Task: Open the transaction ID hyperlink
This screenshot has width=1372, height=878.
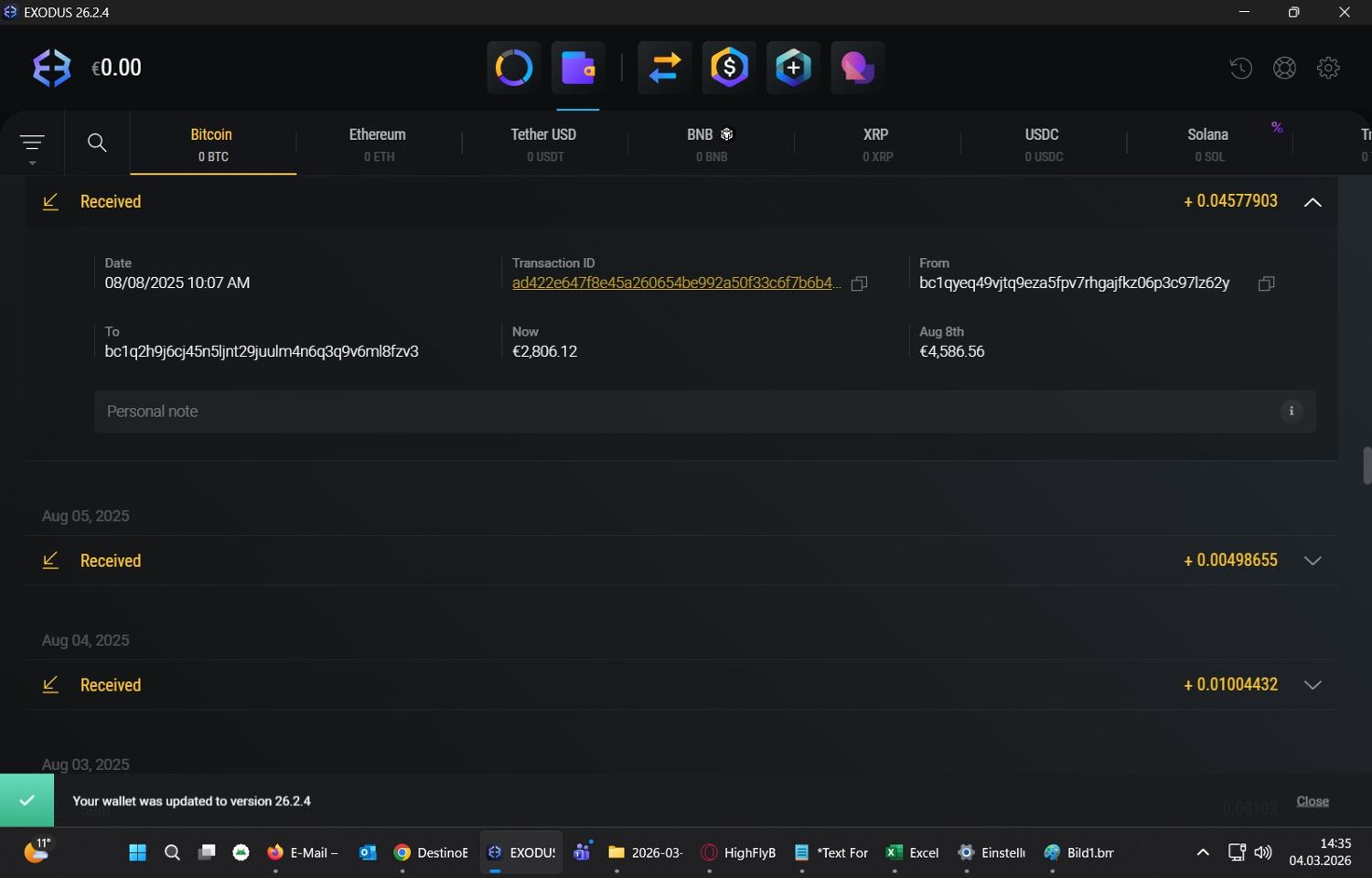Action: [675, 284]
